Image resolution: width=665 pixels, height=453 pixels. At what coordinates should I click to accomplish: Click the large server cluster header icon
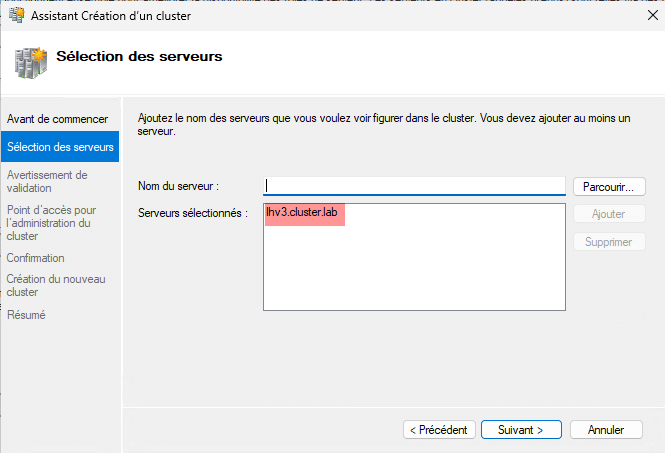tap(31, 63)
